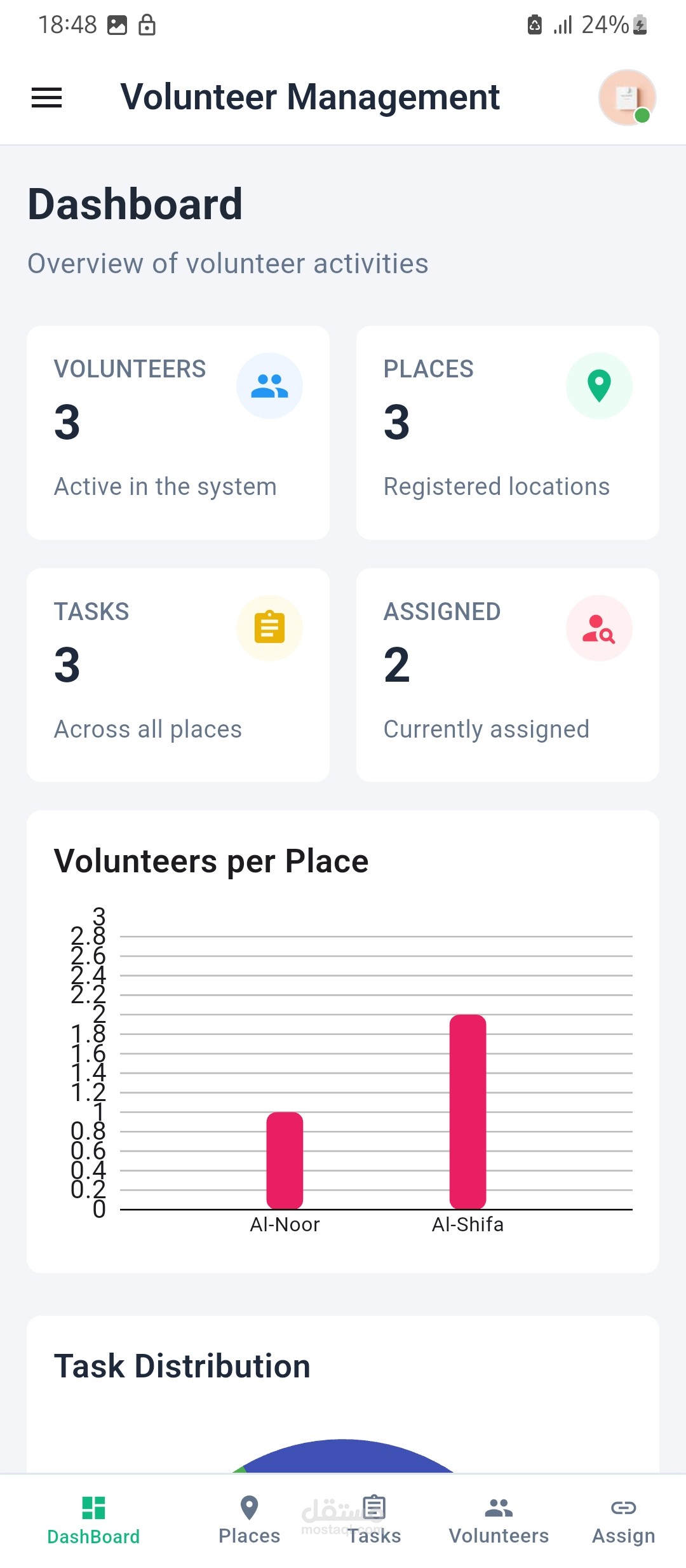Open the Volunteers tab
Screen dimensions: 686x1568
(x=499, y=1519)
